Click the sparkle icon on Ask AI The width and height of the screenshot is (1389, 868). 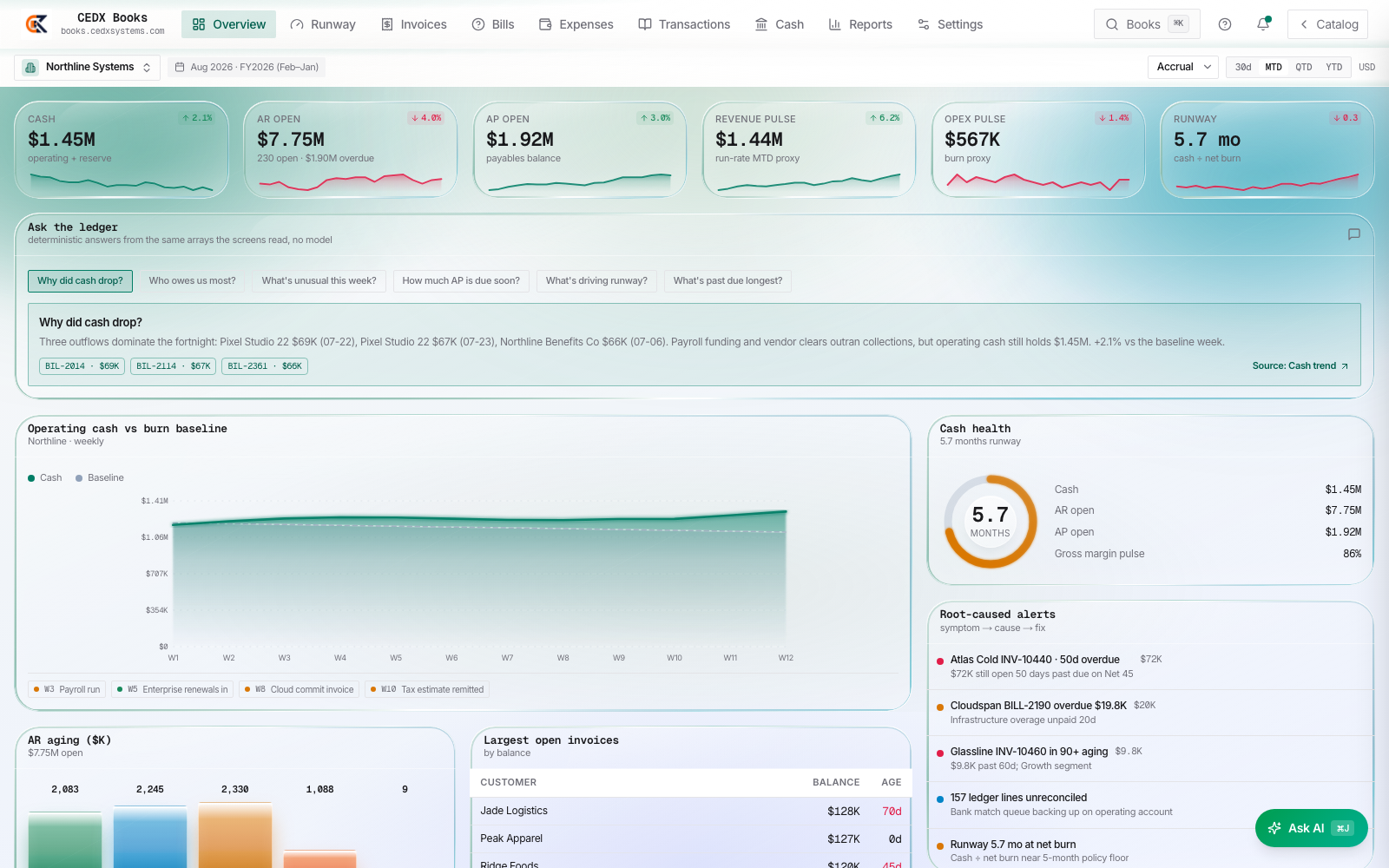click(x=1274, y=828)
